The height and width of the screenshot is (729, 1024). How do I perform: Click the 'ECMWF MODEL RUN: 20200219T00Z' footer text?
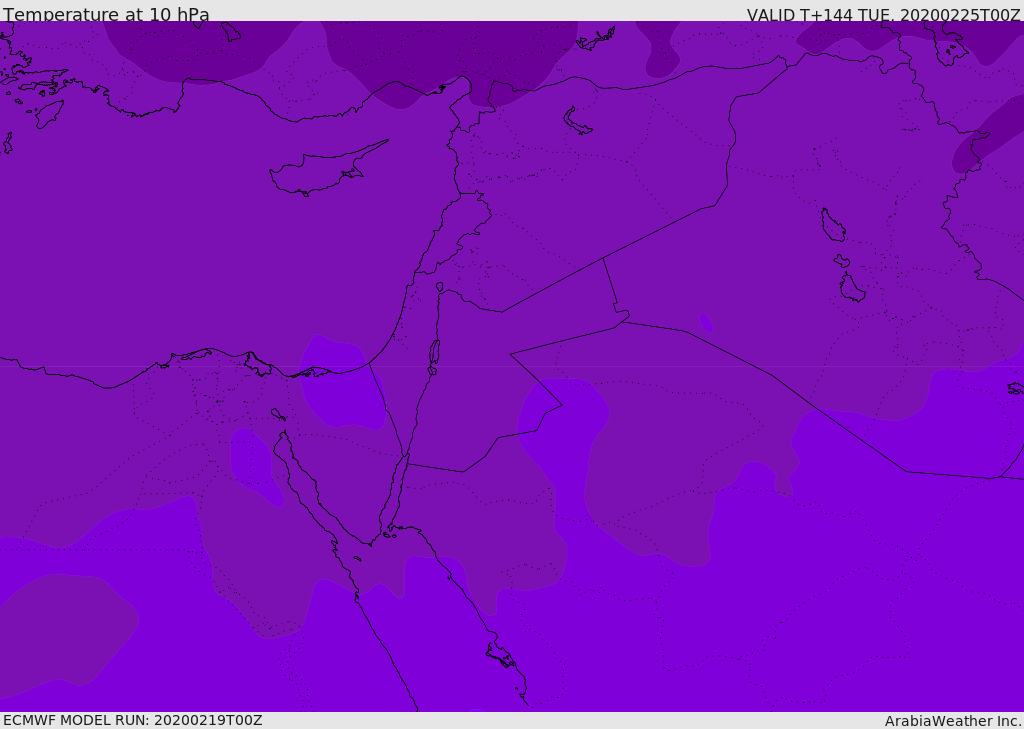[x=133, y=720]
